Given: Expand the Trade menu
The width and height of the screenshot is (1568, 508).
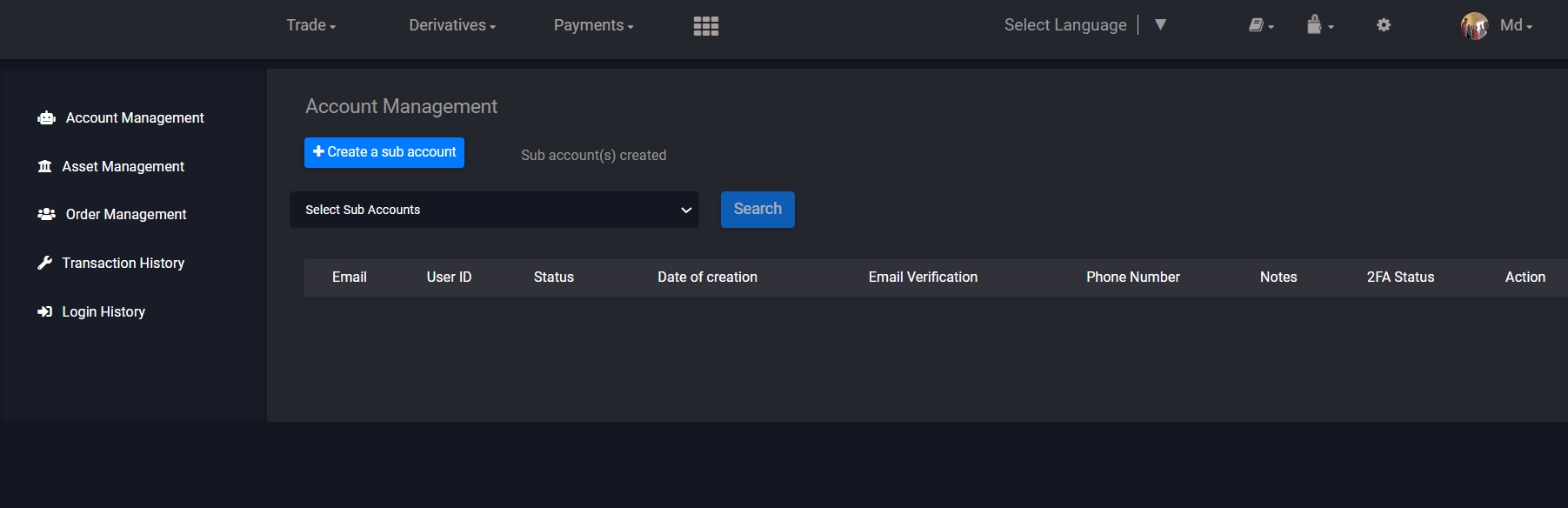Looking at the screenshot, I should coord(310,25).
